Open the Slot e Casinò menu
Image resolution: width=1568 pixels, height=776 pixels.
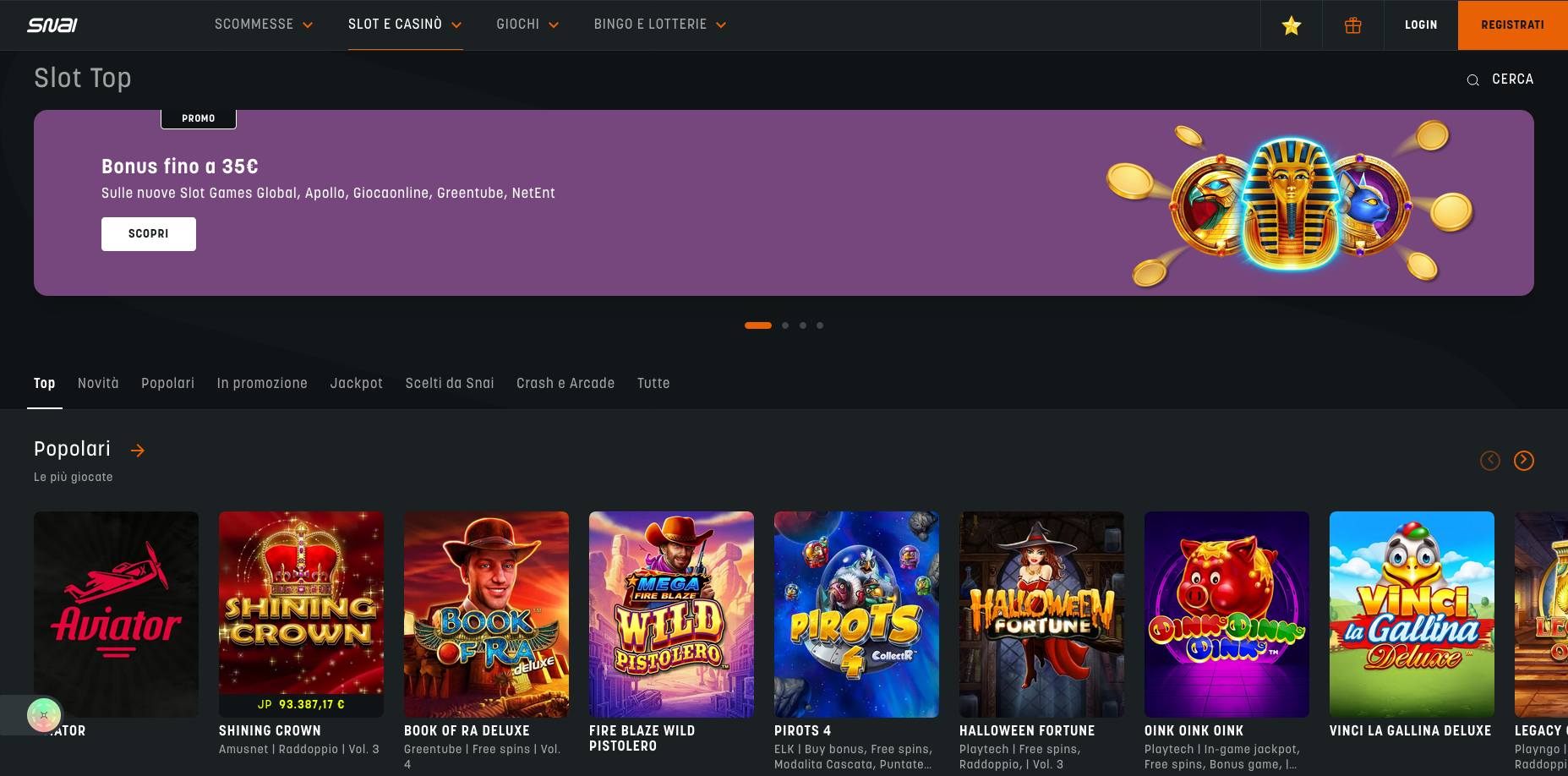click(x=405, y=25)
